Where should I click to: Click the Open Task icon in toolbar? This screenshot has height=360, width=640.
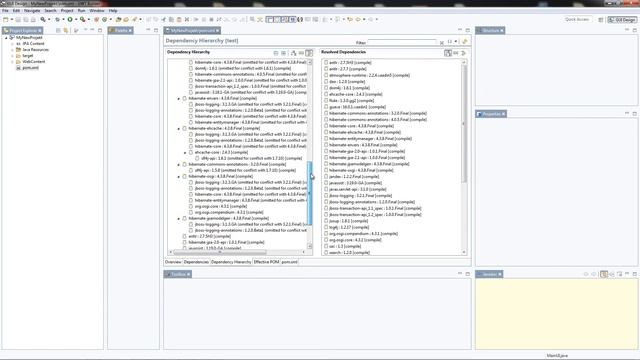point(126,19)
